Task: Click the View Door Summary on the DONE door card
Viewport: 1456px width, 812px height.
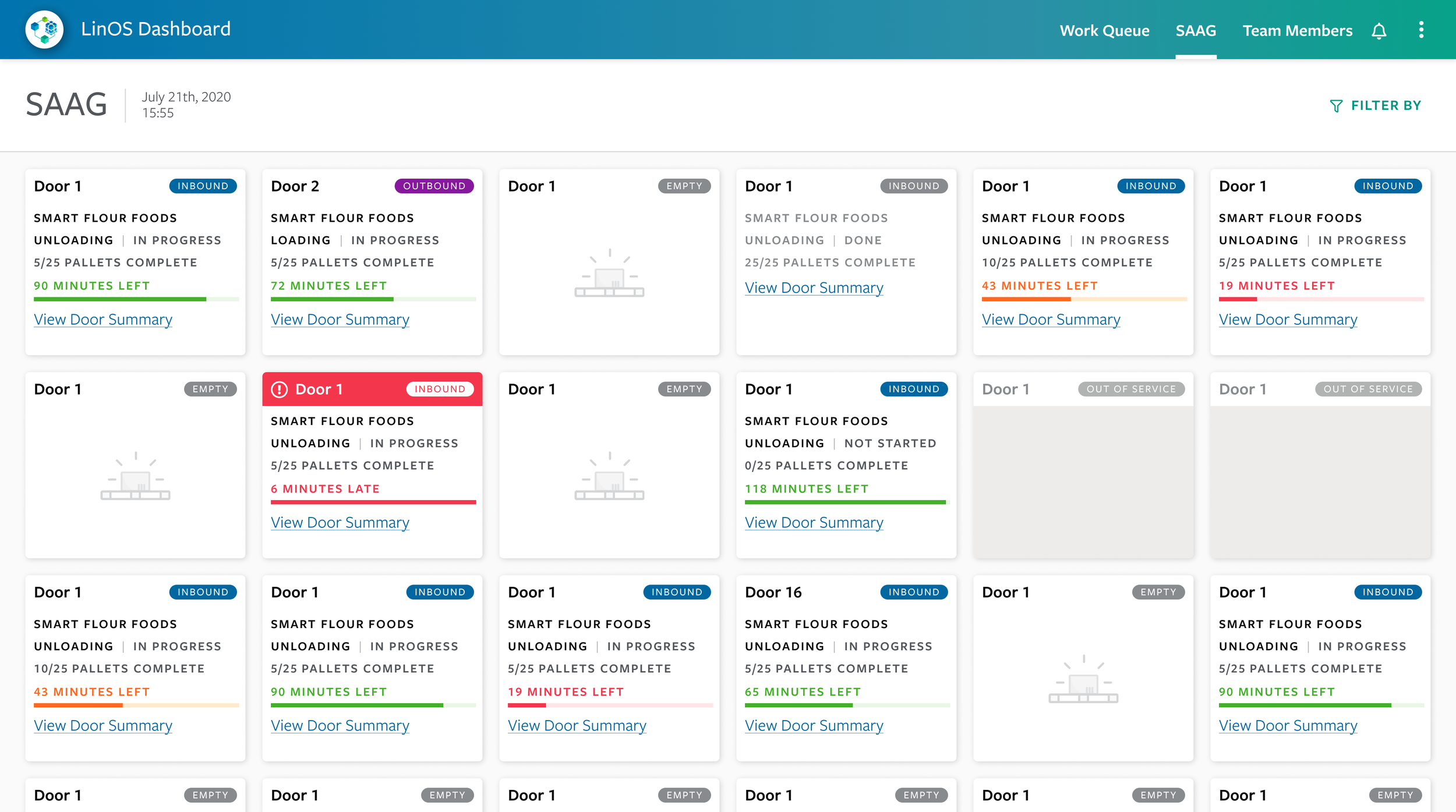Action: [x=814, y=288]
